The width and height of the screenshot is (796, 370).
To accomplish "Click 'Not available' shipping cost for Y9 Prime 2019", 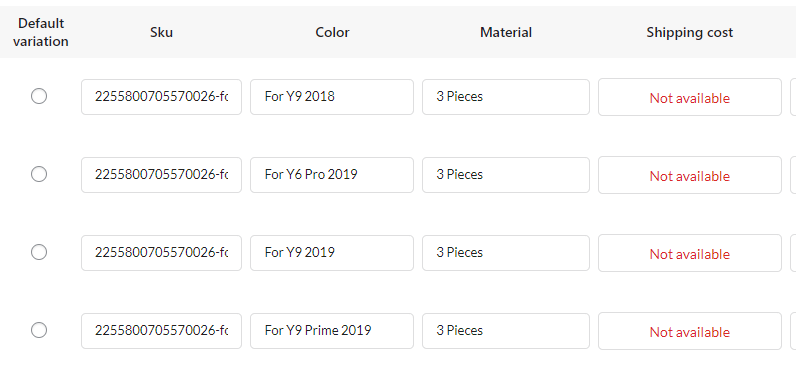I will coord(690,331).
